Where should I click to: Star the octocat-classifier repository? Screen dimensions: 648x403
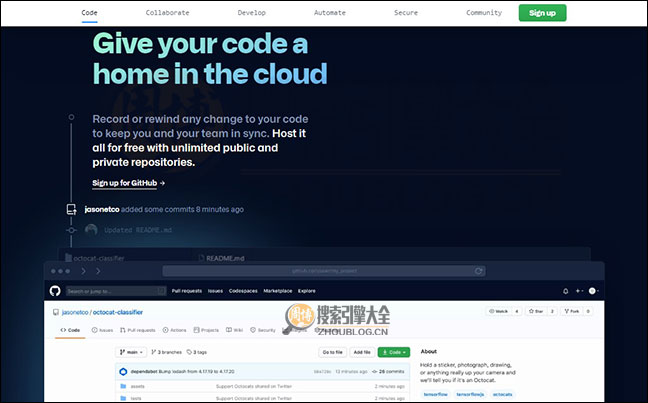[x=536, y=311]
